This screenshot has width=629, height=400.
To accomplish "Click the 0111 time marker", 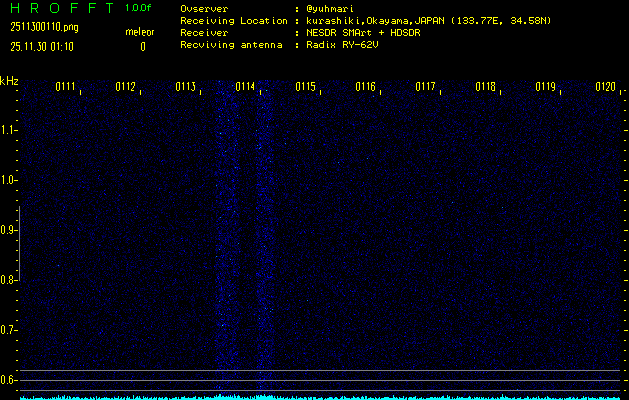I will click(x=66, y=87).
